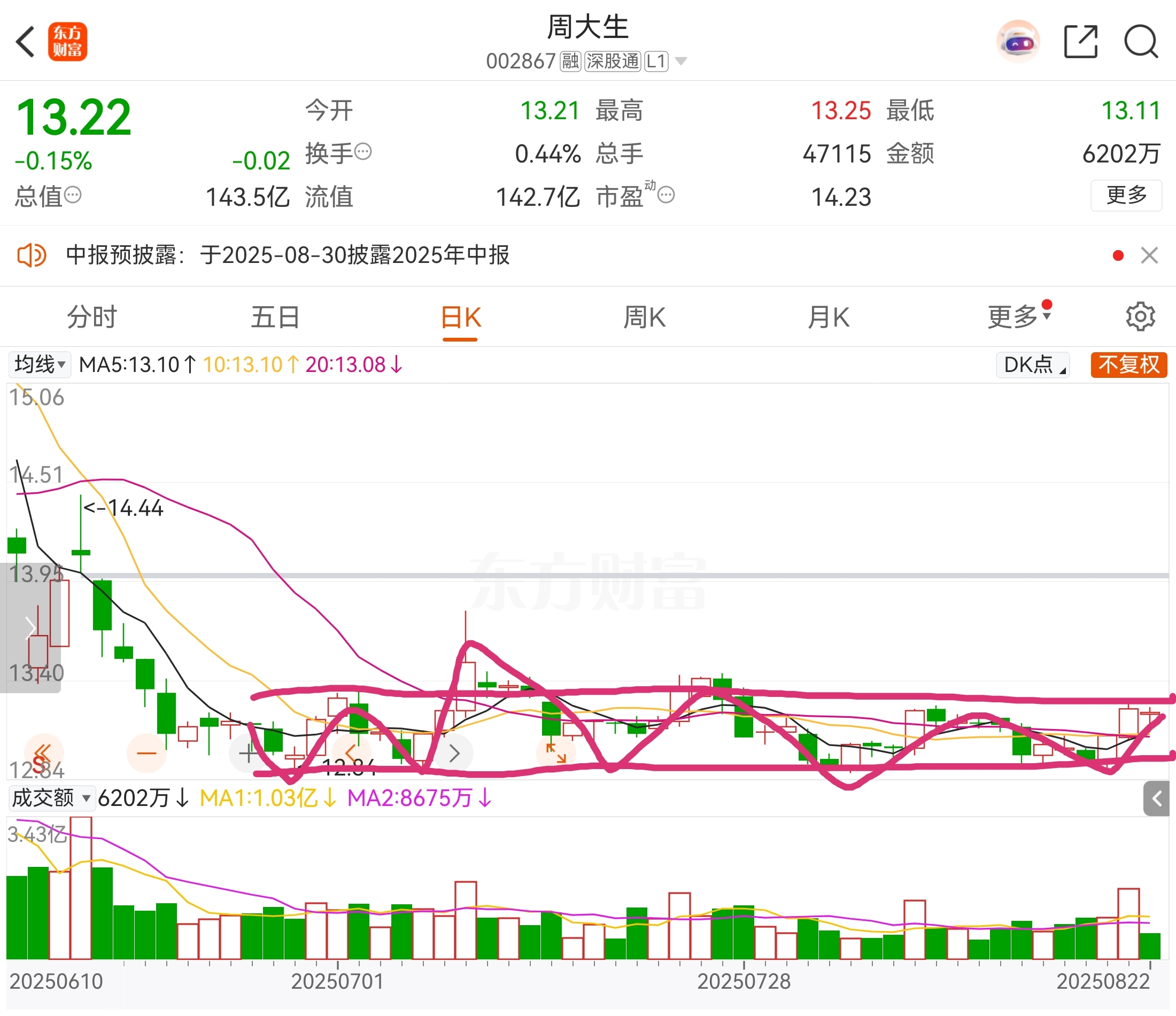Tap the 20250701 date axis label
Screen dimensions: 1176x1016
click(338, 982)
